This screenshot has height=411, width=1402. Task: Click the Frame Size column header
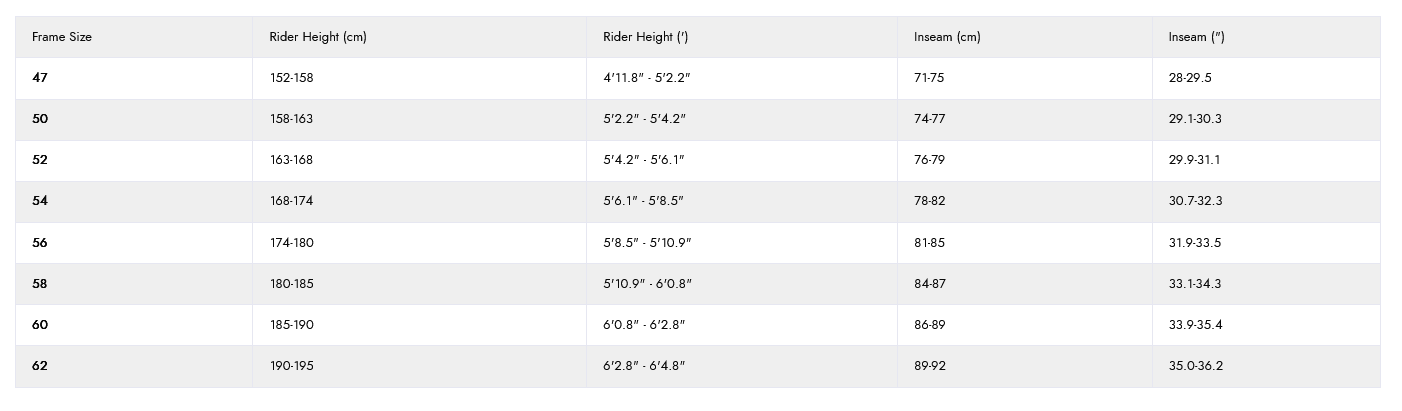62,37
